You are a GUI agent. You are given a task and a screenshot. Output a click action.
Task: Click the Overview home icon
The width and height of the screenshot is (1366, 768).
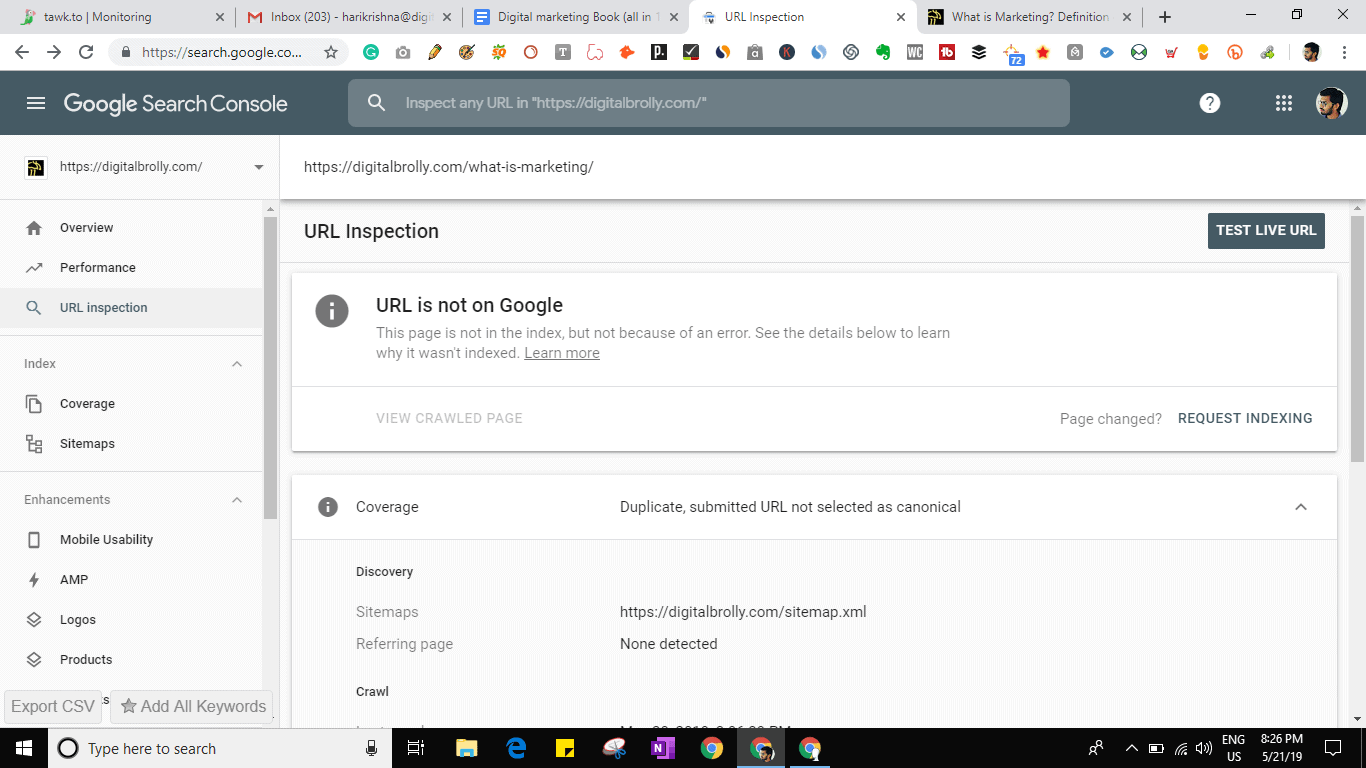[34, 228]
